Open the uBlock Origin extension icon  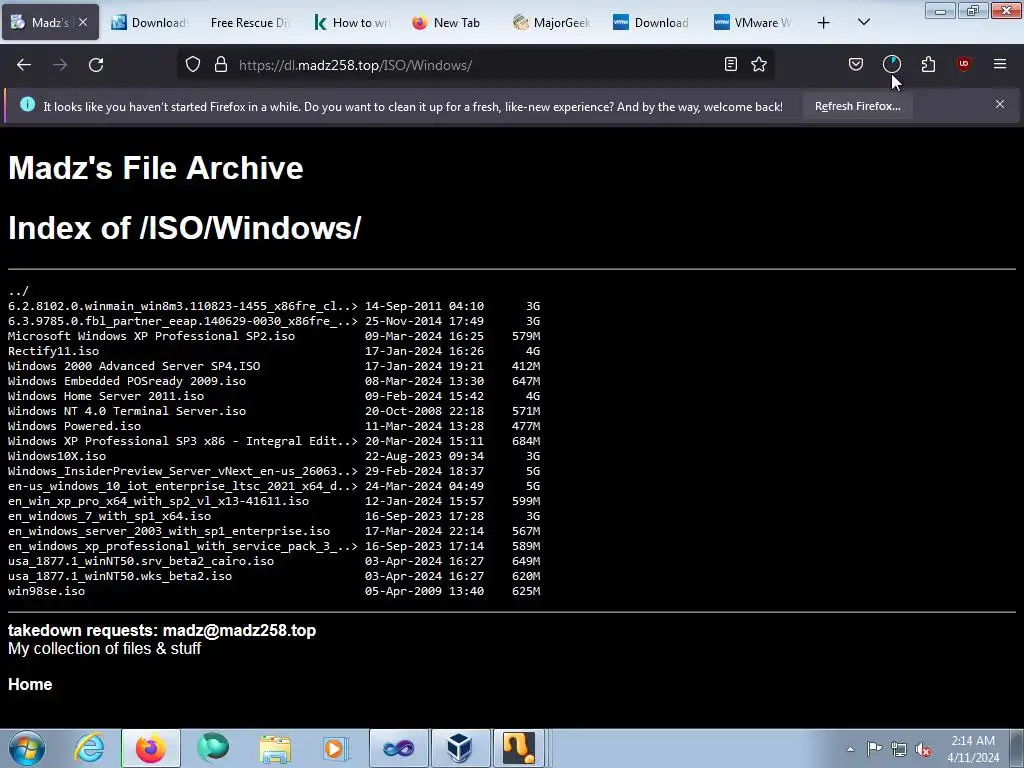tap(963, 65)
